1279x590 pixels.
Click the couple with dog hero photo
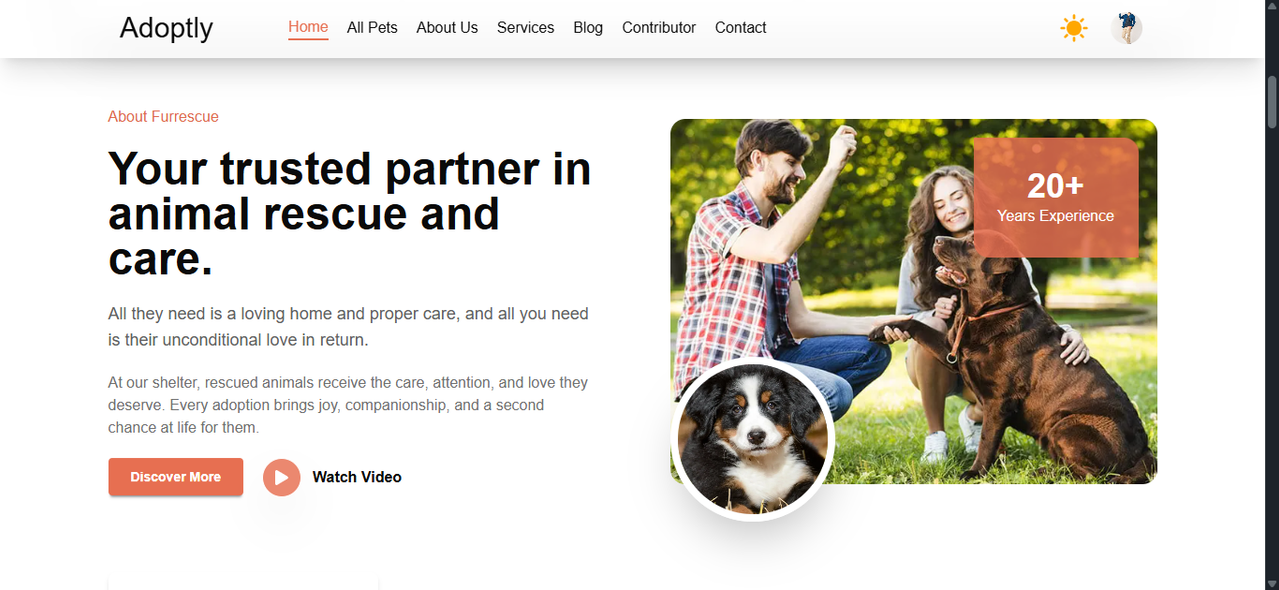[913, 301]
